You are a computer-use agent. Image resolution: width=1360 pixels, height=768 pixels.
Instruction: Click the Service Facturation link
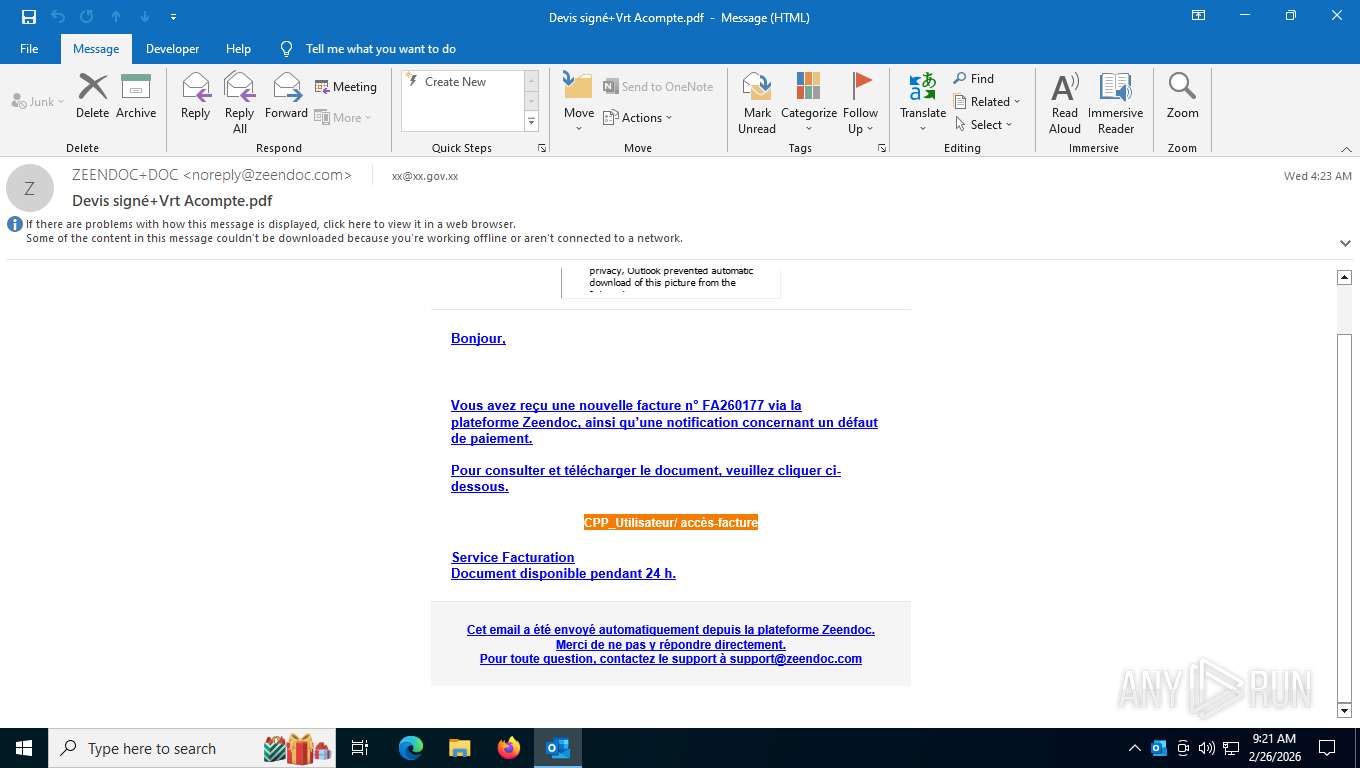click(x=513, y=557)
